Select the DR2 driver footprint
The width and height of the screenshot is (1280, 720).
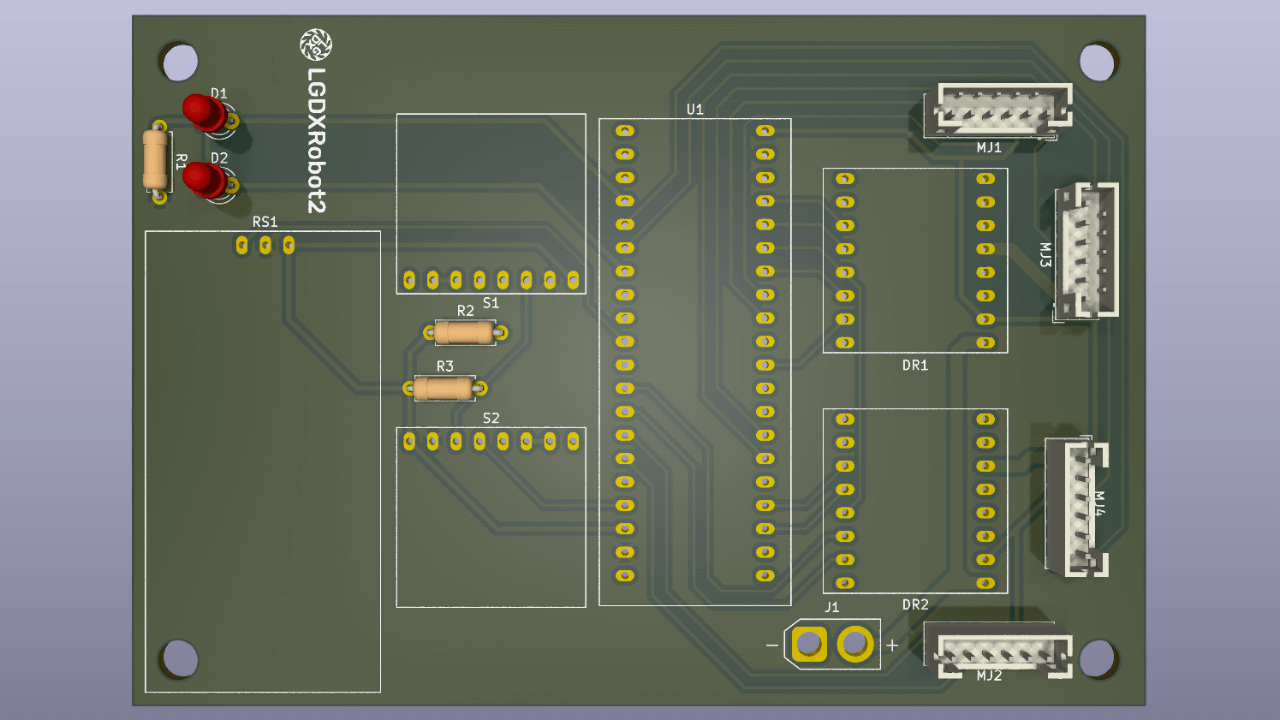click(915, 500)
